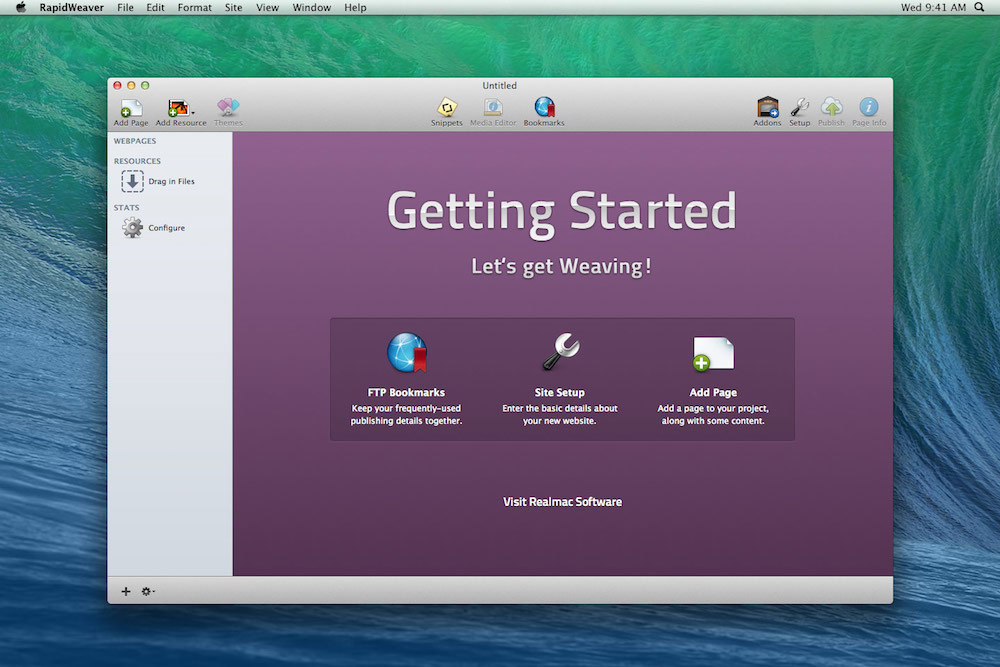The height and width of the screenshot is (667, 1000).
Task: Click the 'Drag in Files' label
Action: coord(172,182)
